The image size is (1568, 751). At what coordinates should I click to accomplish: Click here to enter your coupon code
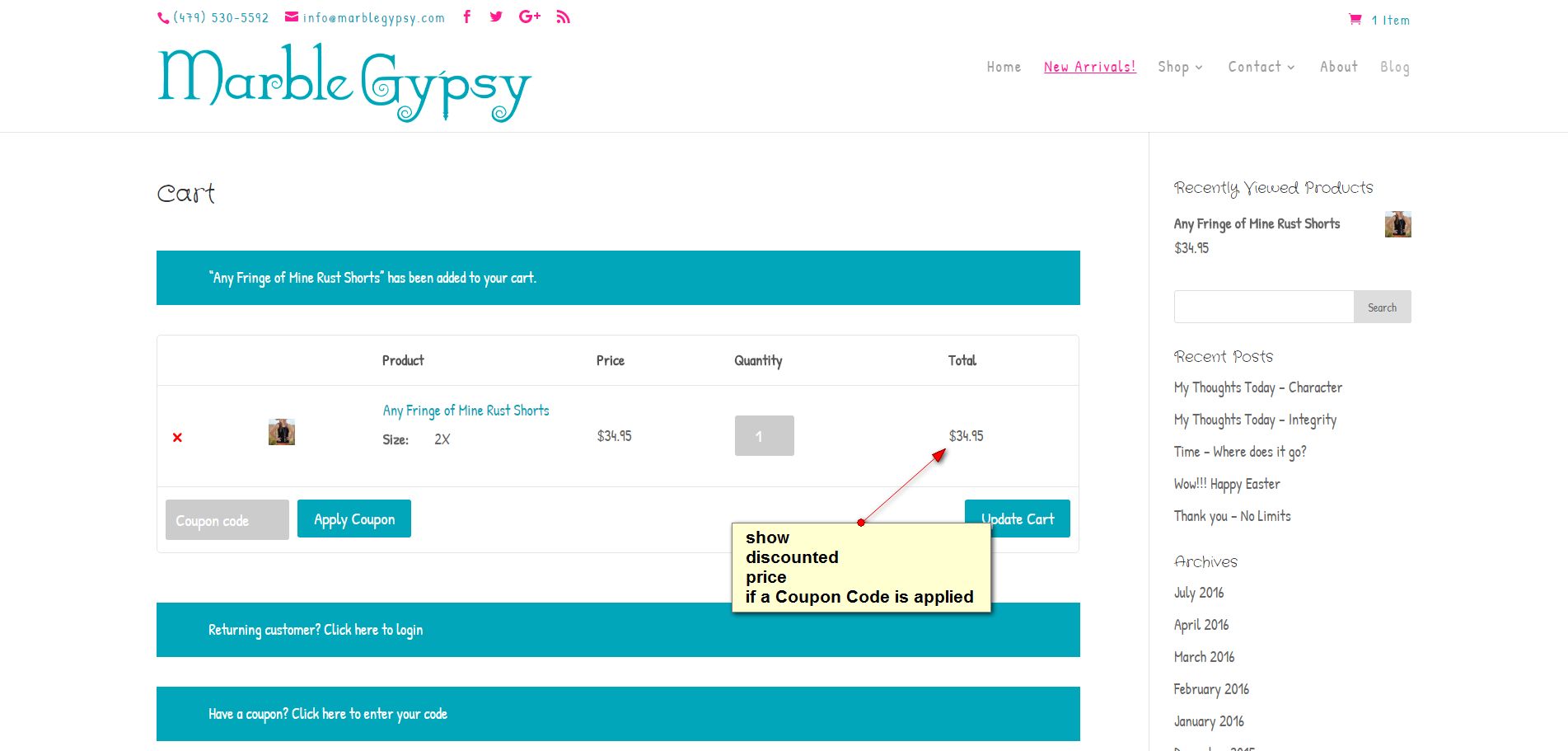pos(369,714)
